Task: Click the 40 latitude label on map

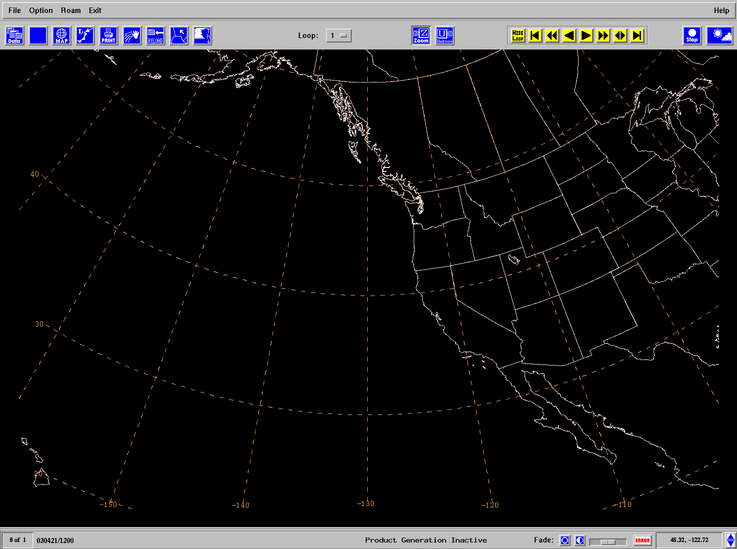Action: click(35, 174)
